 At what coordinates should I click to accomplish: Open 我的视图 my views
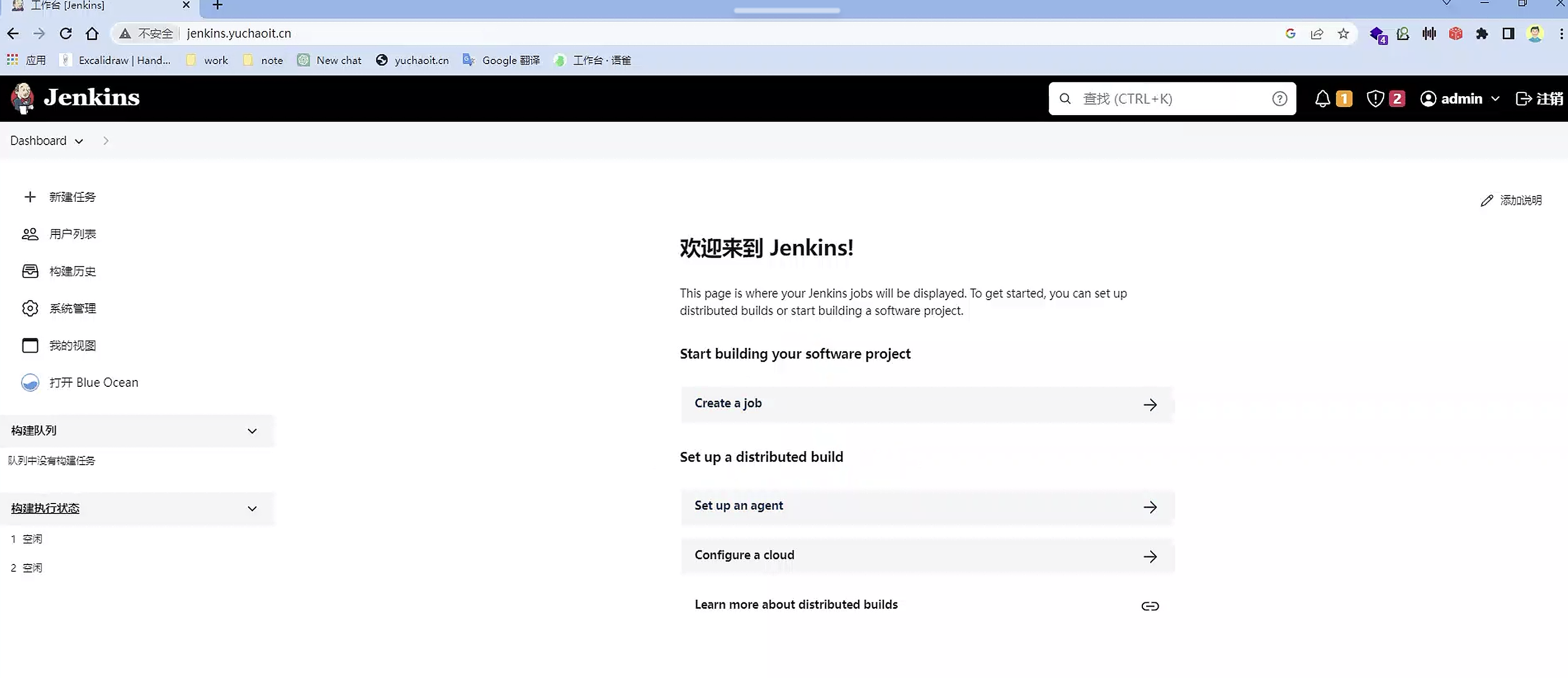(72, 346)
